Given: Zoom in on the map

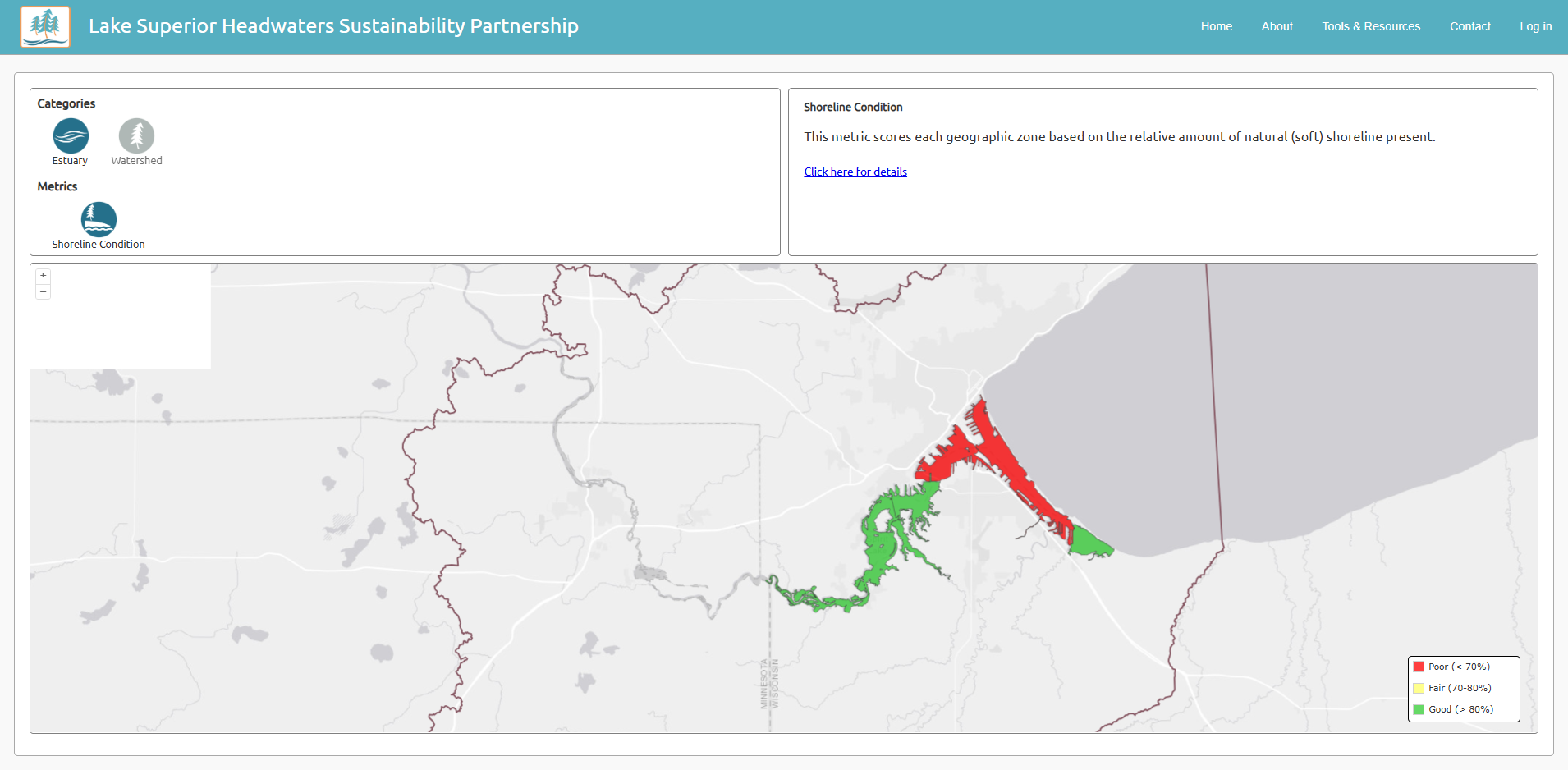Looking at the screenshot, I should pyautogui.click(x=44, y=276).
